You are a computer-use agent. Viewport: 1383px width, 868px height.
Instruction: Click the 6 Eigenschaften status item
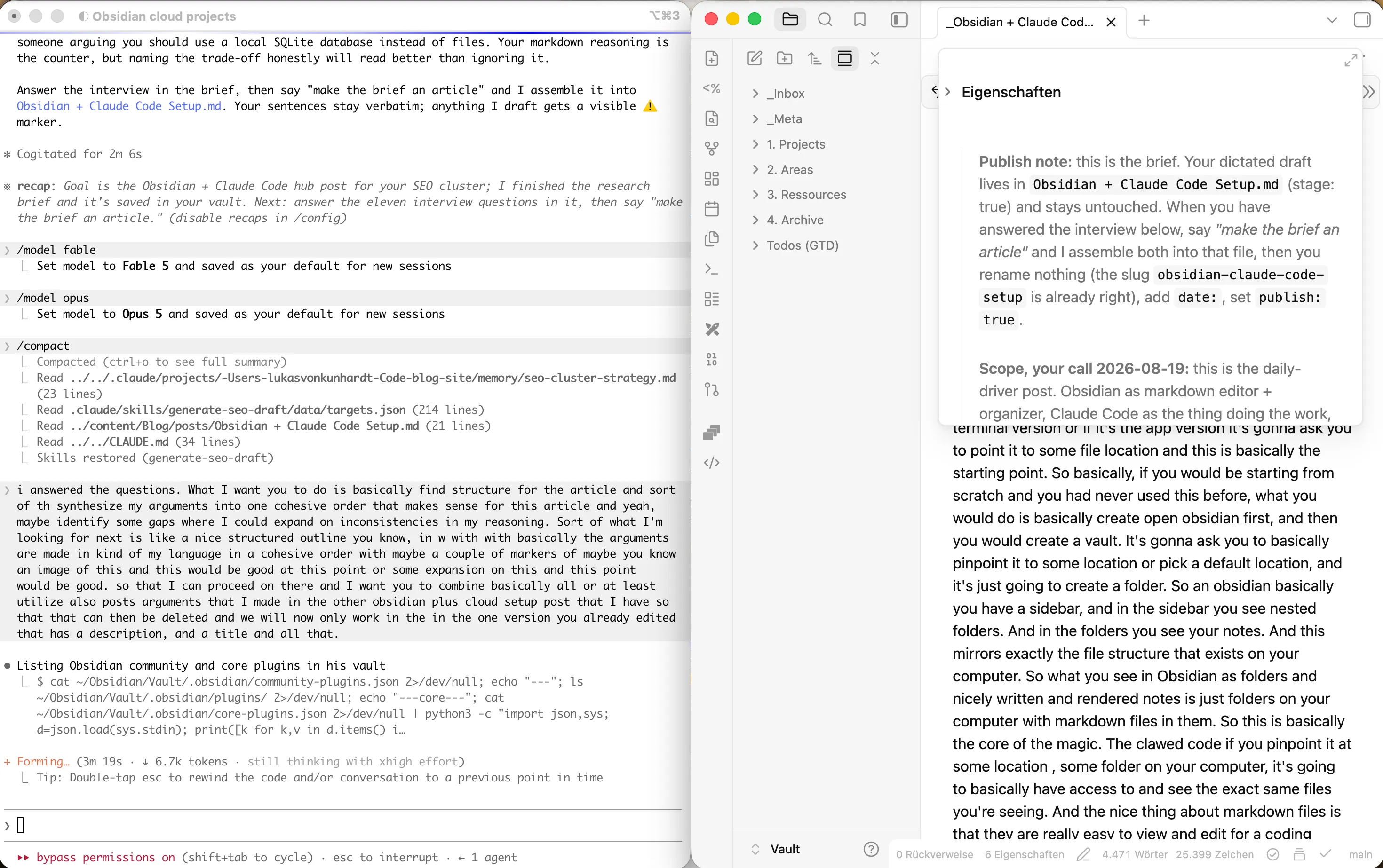1024,855
